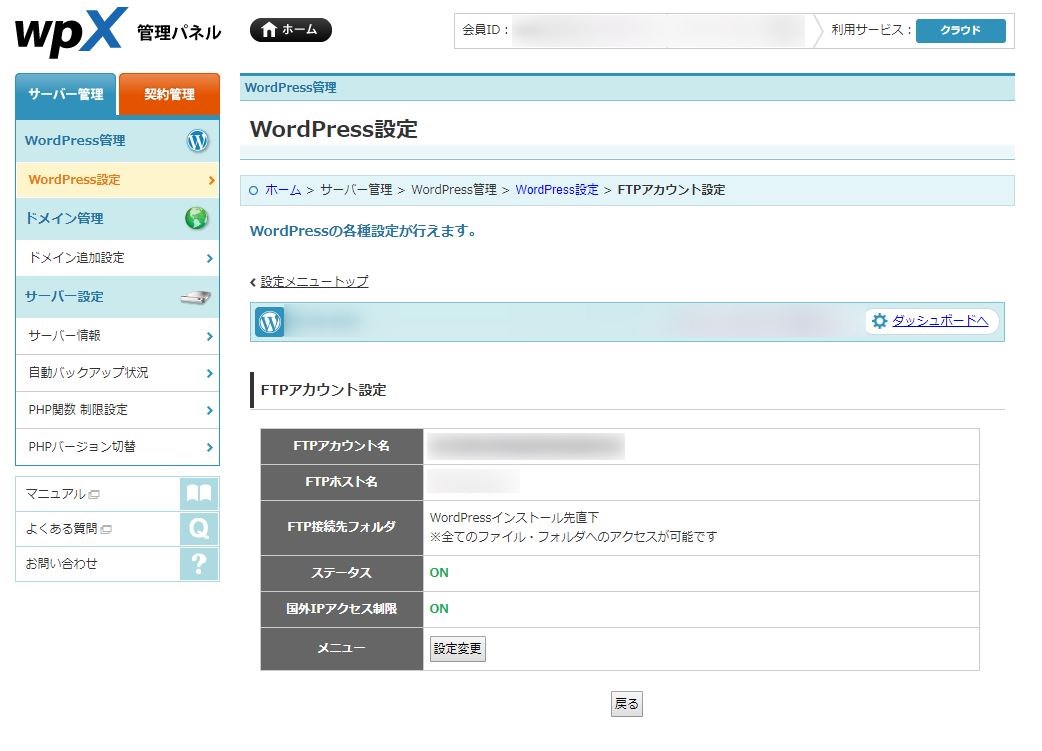Open the お問い合わせ link

pyautogui.click(x=61, y=564)
